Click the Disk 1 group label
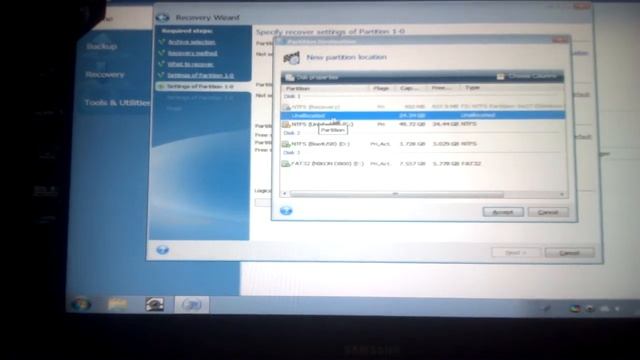 pyautogui.click(x=292, y=96)
